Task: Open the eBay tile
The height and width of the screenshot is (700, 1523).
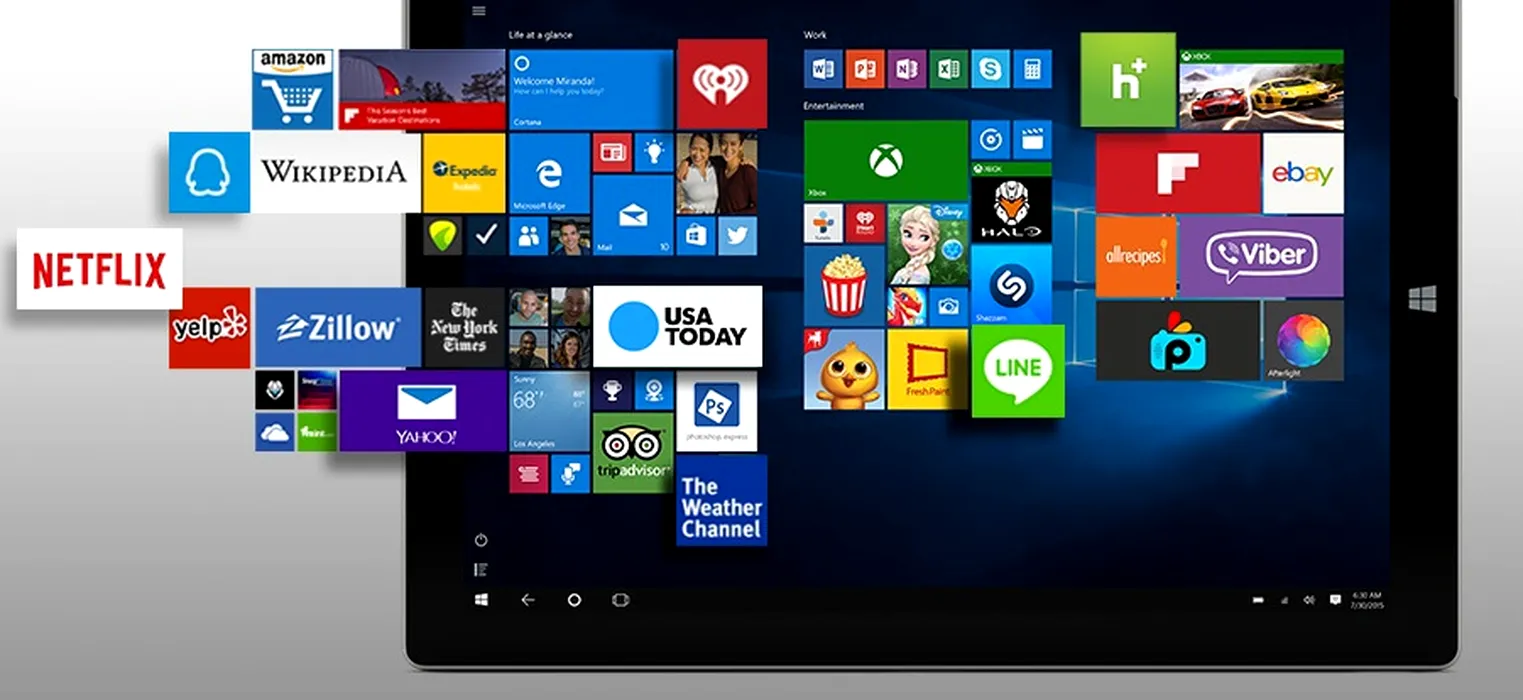Action: pyautogui.click(x=1302, y=173)
